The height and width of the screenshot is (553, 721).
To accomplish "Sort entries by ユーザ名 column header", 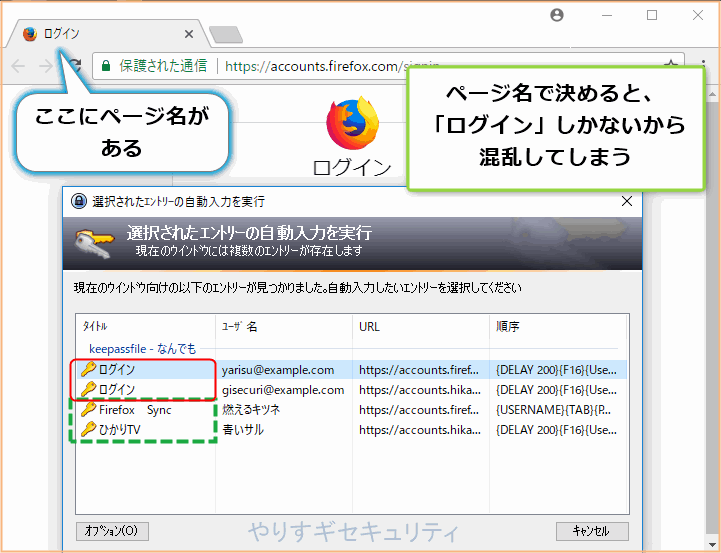I will [284, 326].
